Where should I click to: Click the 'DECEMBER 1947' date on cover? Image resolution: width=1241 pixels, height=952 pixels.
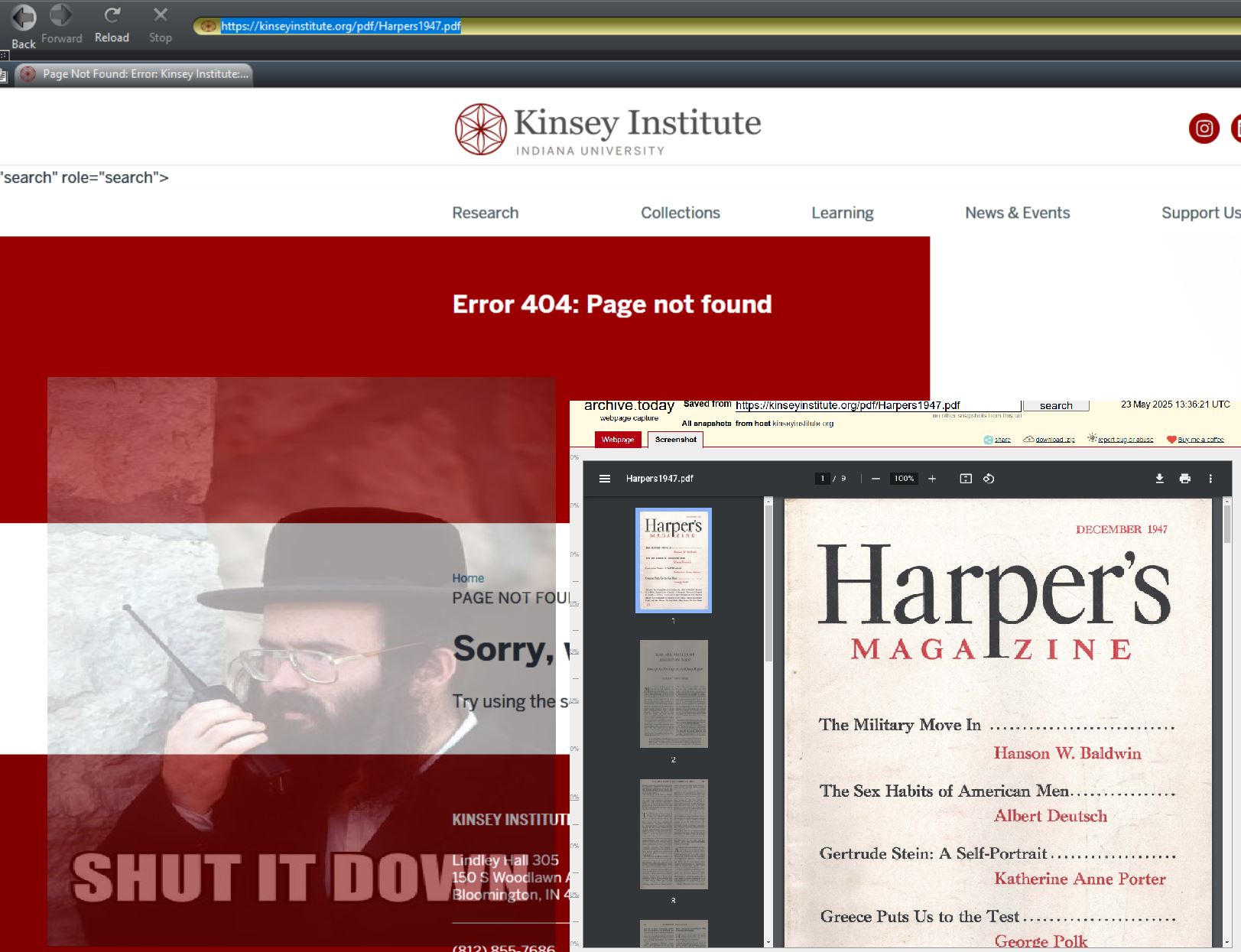tap(1122, 529)
